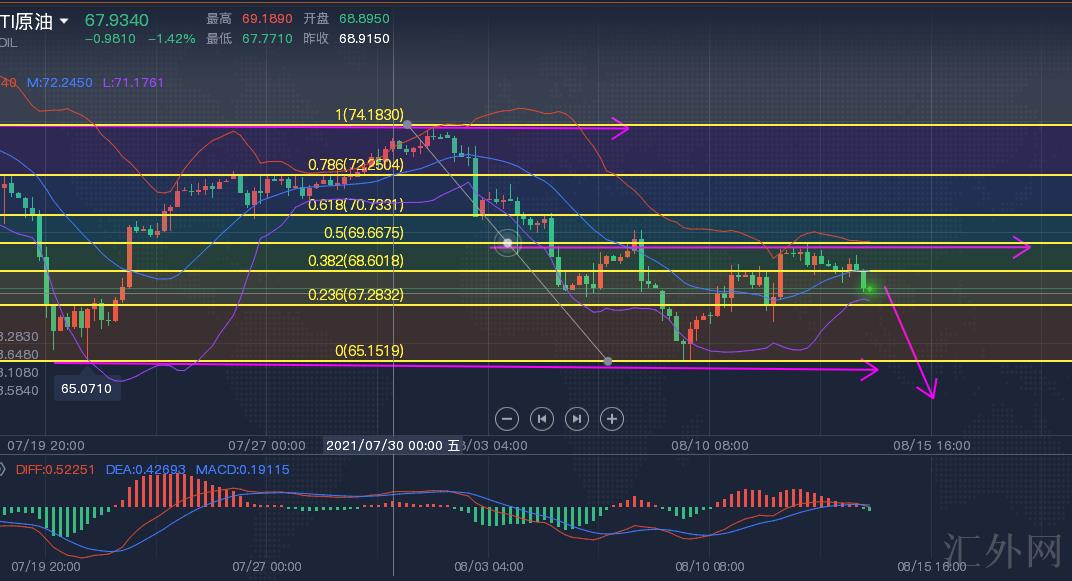Click the current price 67.9340
The image size is (1072, 581).
[x=117, y=20]
